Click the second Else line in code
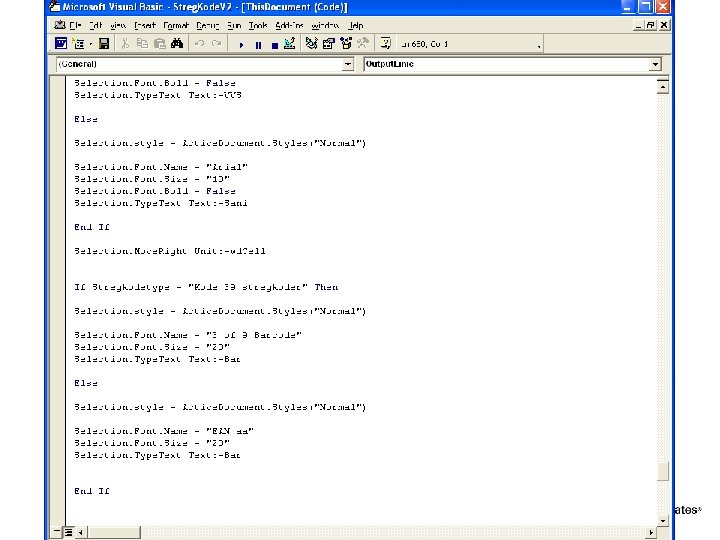Screen dimensions: 720x540 point(86,383)
